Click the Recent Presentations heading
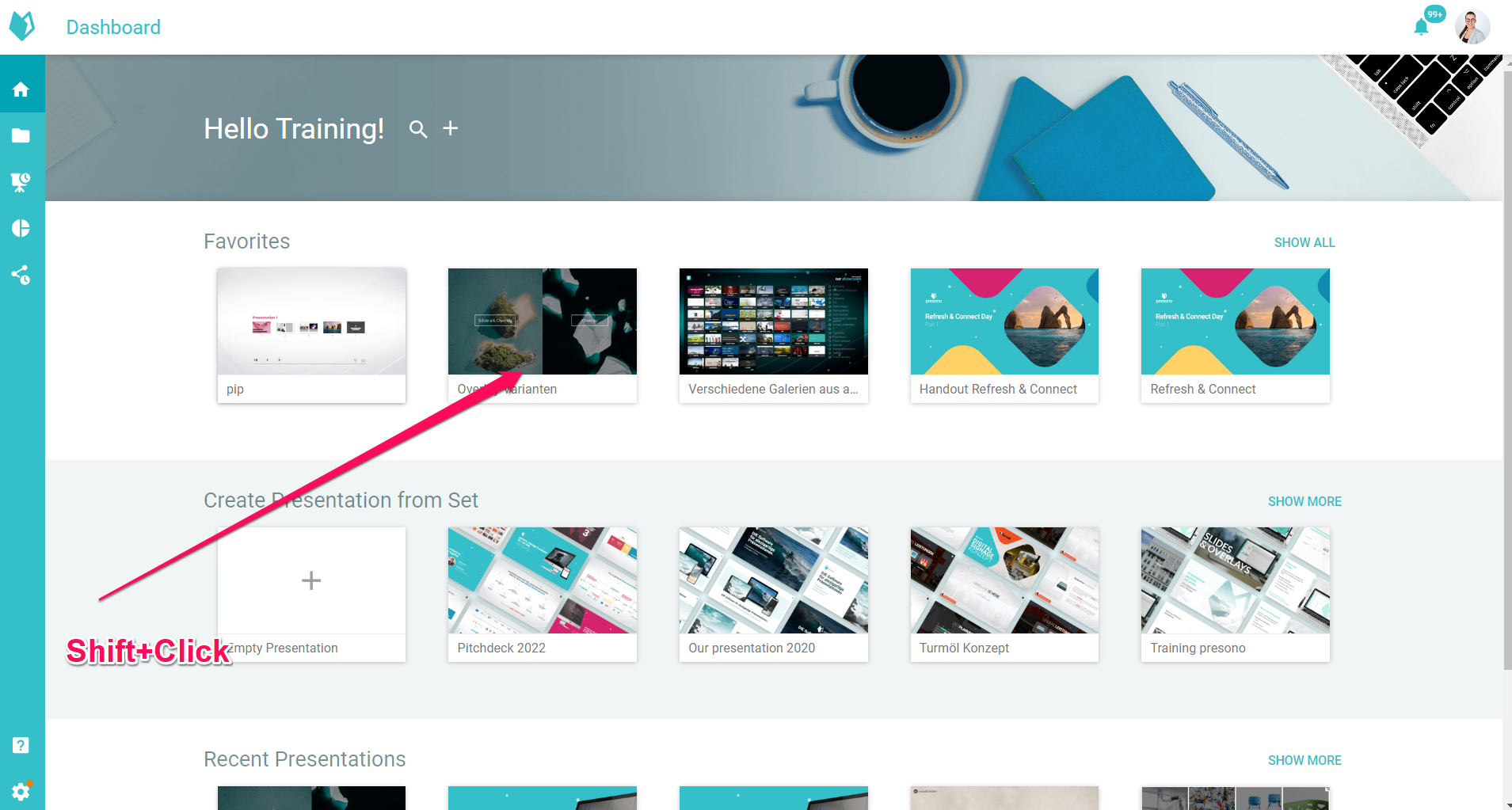The height and width of the screenshot is (810, 1512). pyautogui.click(x=305, y=759)
